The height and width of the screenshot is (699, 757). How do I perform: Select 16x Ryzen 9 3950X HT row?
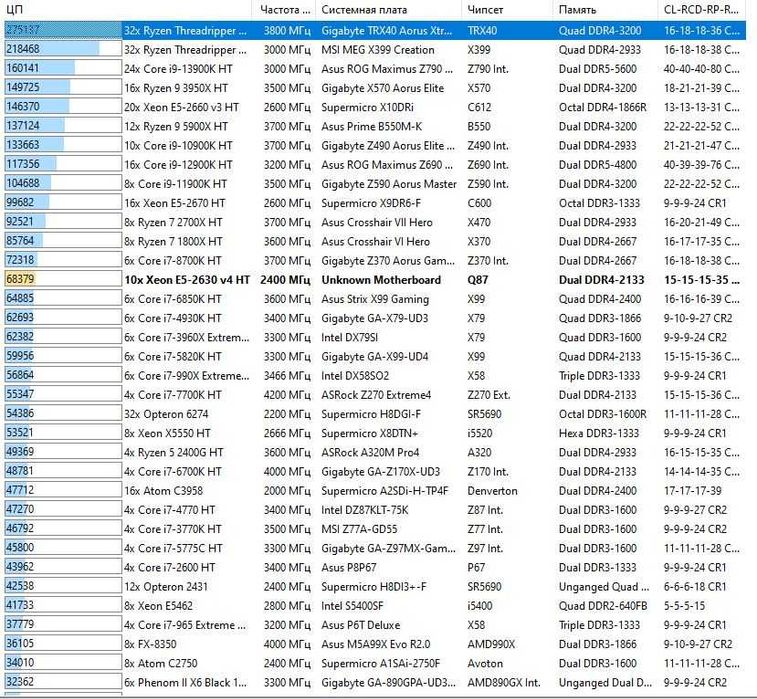375,88
